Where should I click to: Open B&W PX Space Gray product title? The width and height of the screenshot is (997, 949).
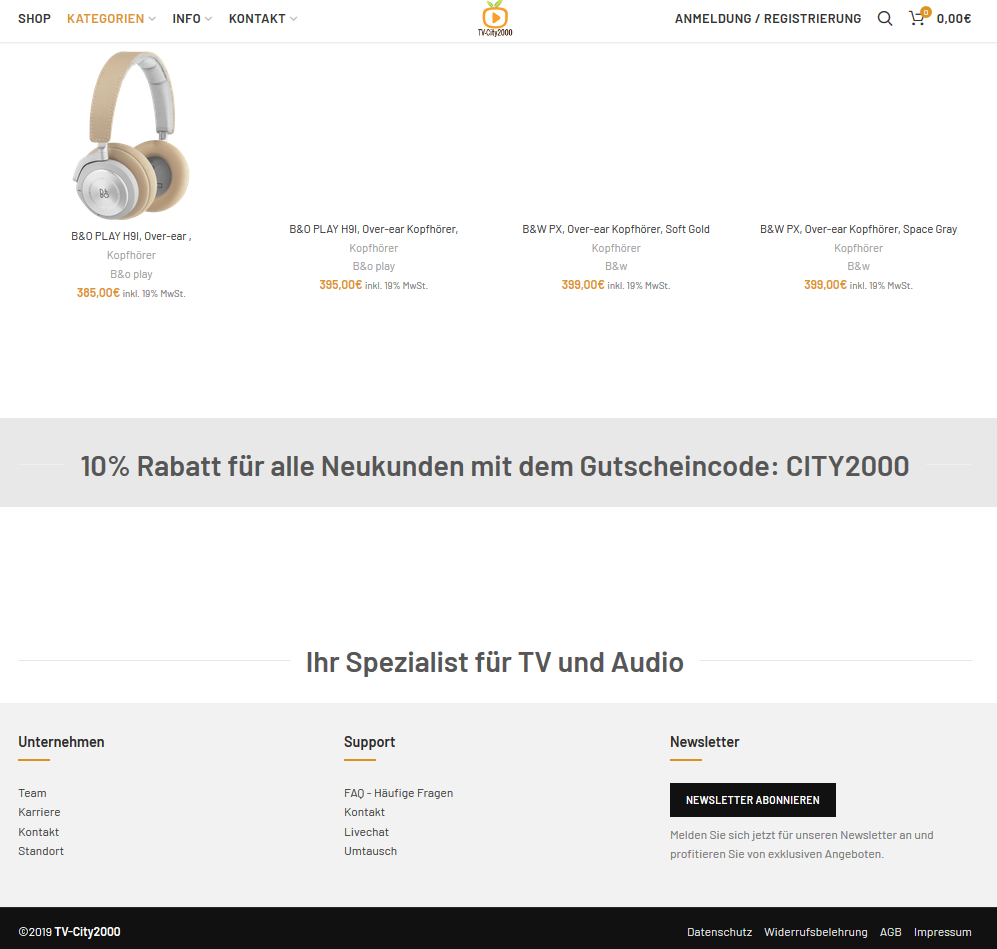coord(858,229)
